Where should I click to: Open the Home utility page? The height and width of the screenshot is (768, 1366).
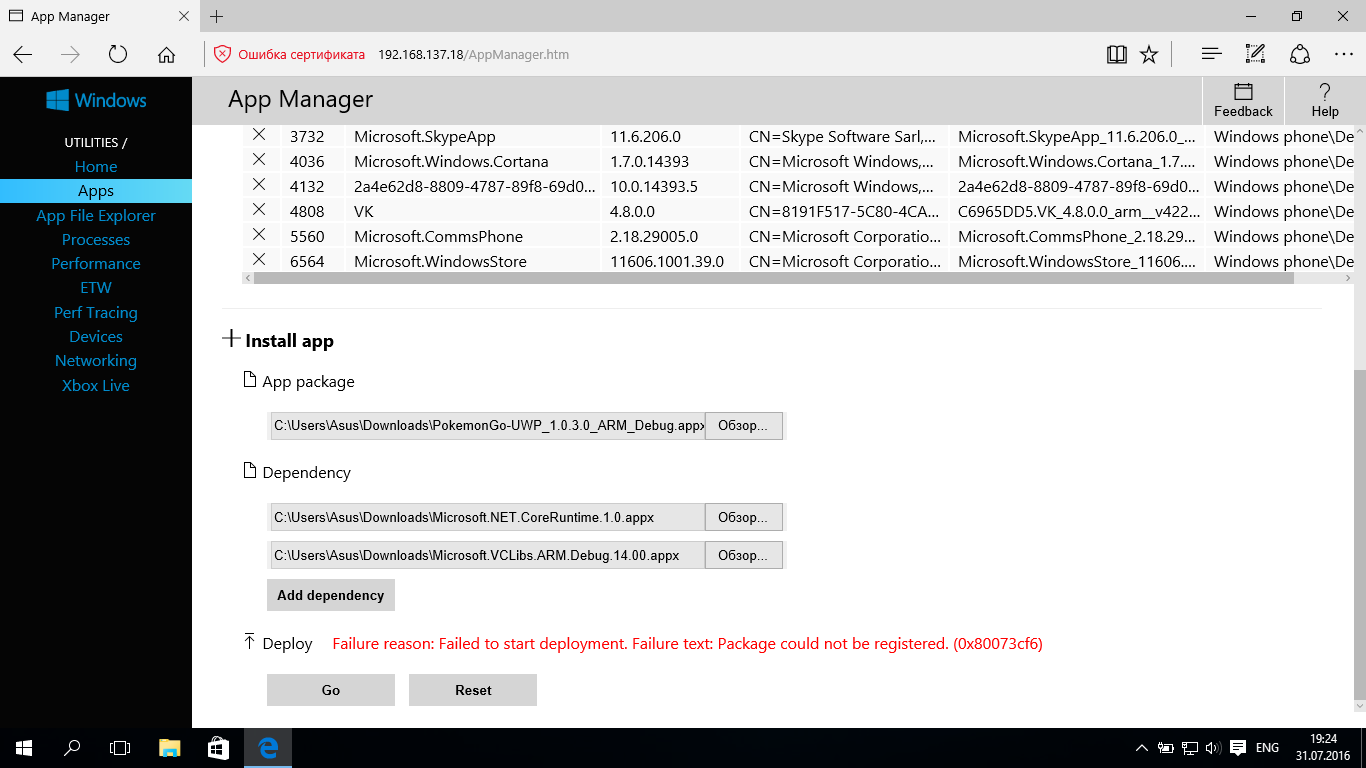click(96, 166)
